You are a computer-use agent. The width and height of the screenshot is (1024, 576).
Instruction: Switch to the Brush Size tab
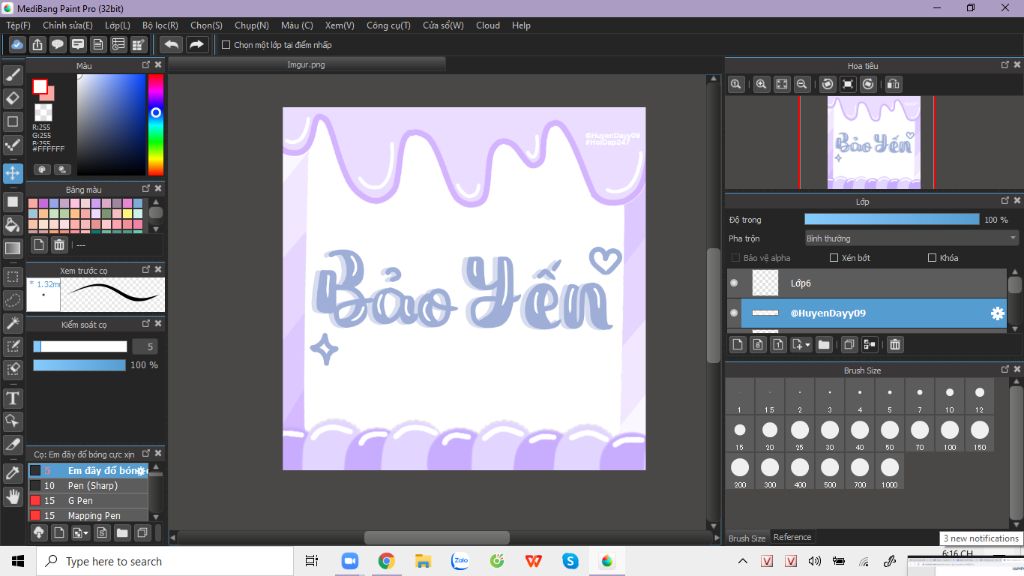746,538
